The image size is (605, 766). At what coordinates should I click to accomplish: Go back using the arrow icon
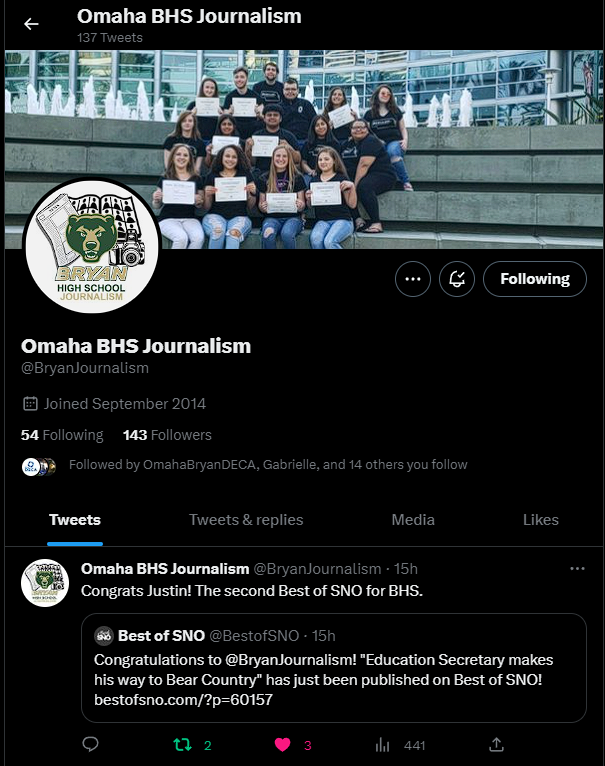[x=31, y=24]
